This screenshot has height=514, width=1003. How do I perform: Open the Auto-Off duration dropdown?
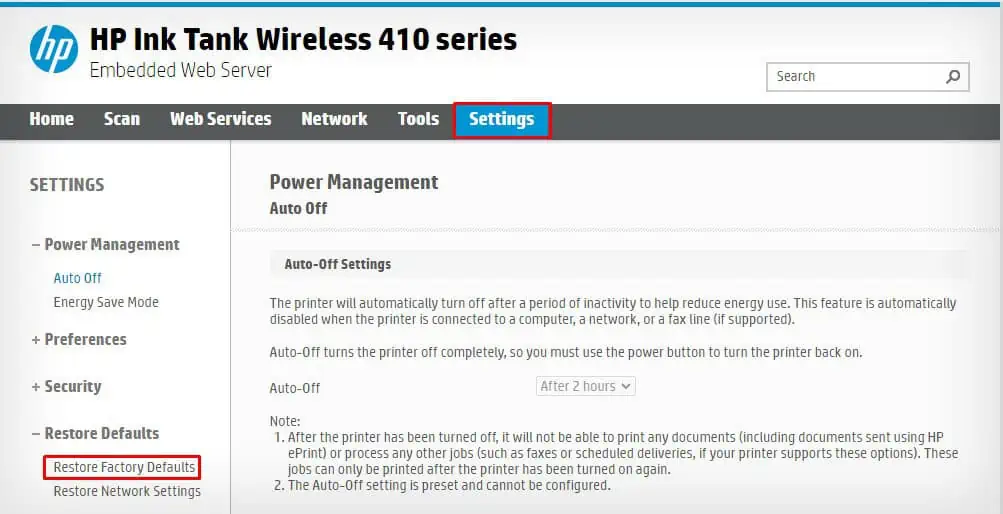[585, 386]
